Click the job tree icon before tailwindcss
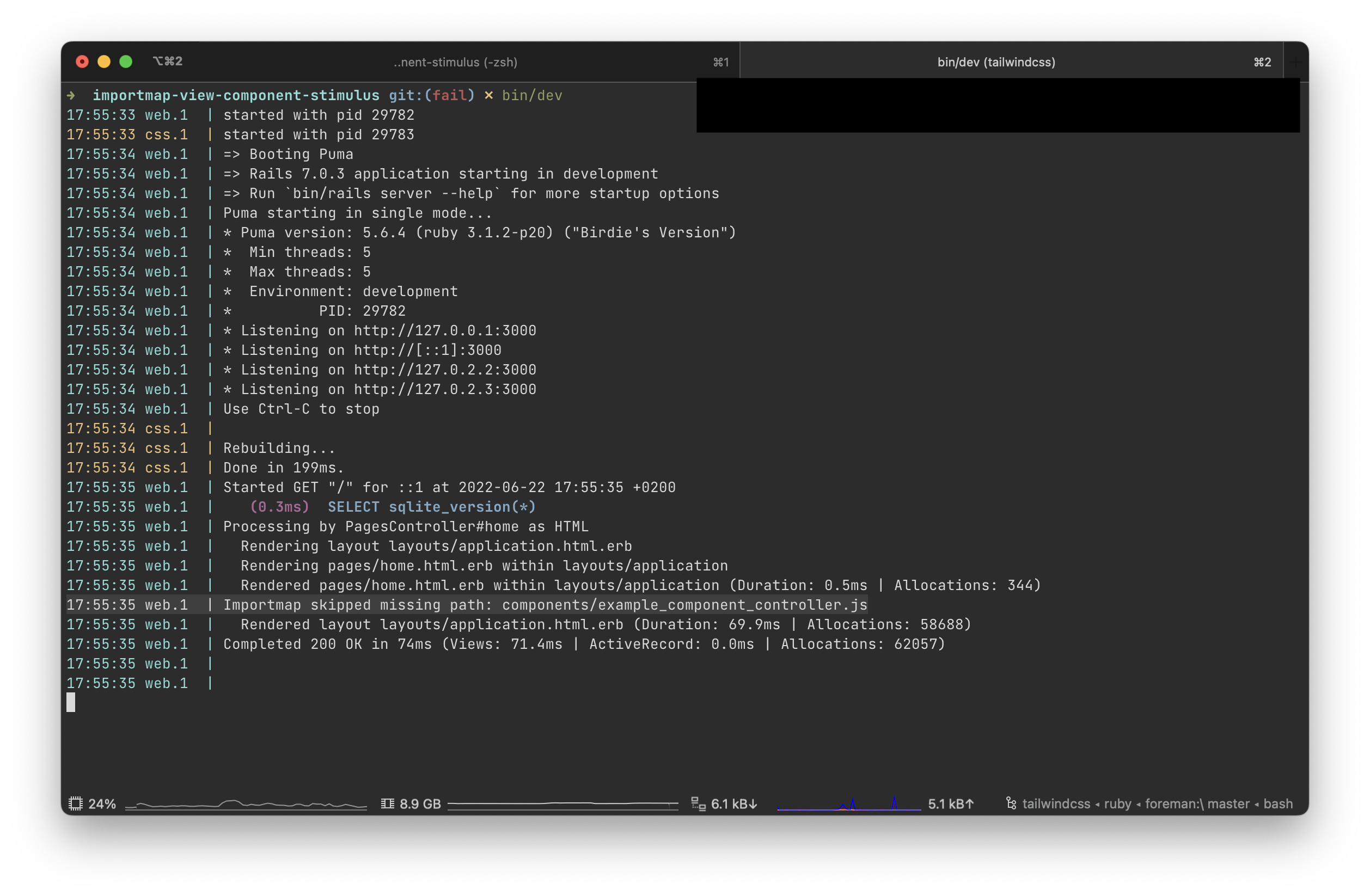The width and height of the screenshot is (1370, 896). coord(1011,803)
